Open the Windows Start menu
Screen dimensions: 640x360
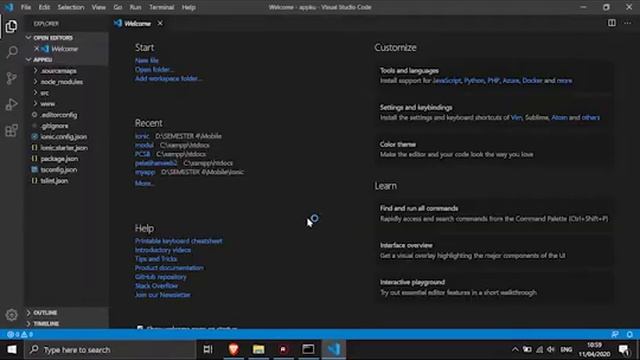tap(12, 349)
